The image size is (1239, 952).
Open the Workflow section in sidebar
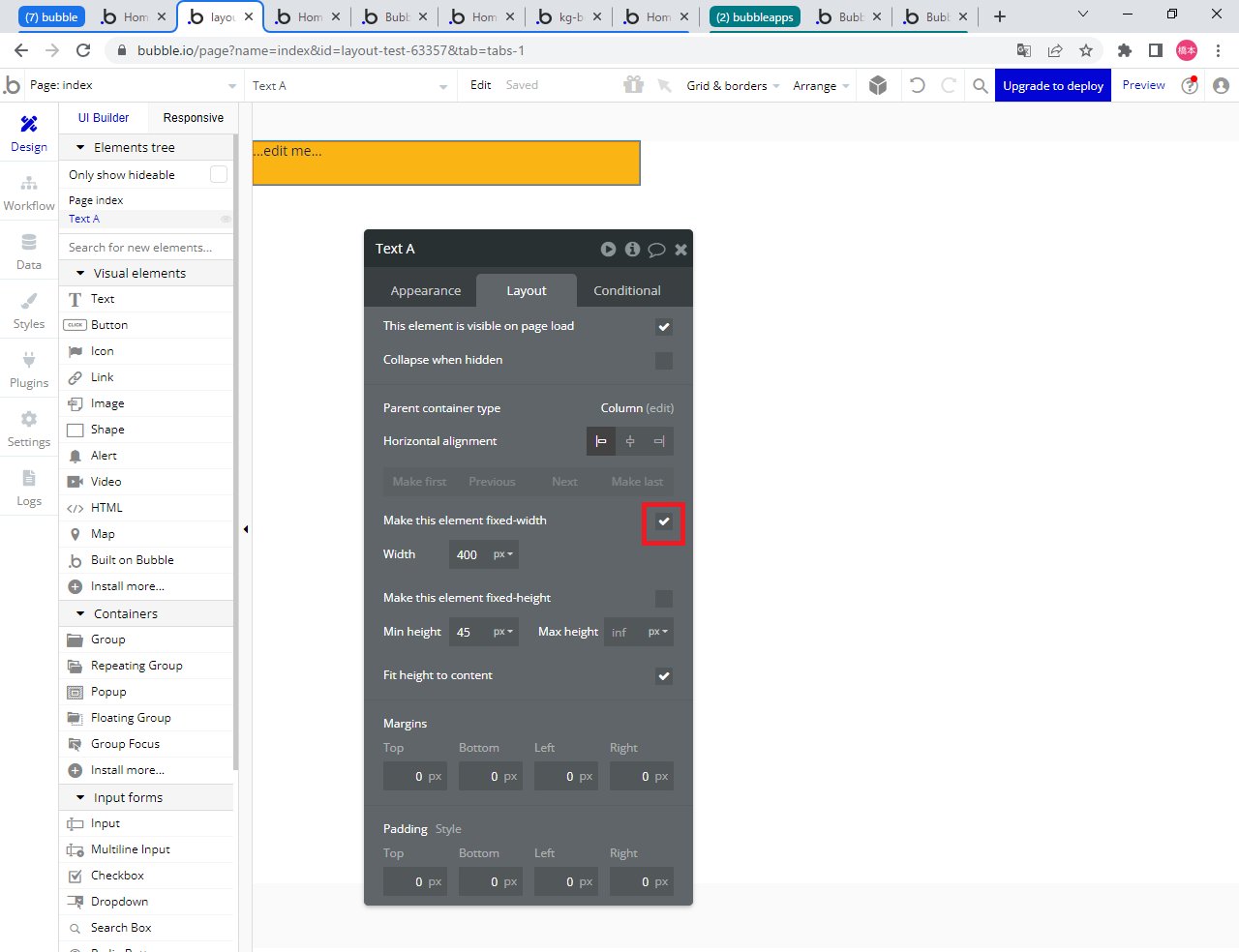click(x=29, y=193)
